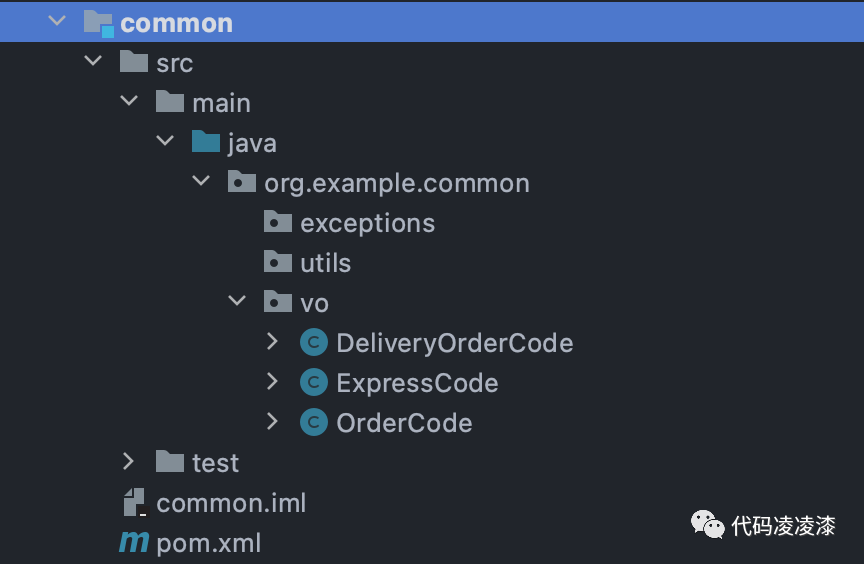Click the org.example.common package icon
Viewport: 864px width, 564px height.
(242, 182)
